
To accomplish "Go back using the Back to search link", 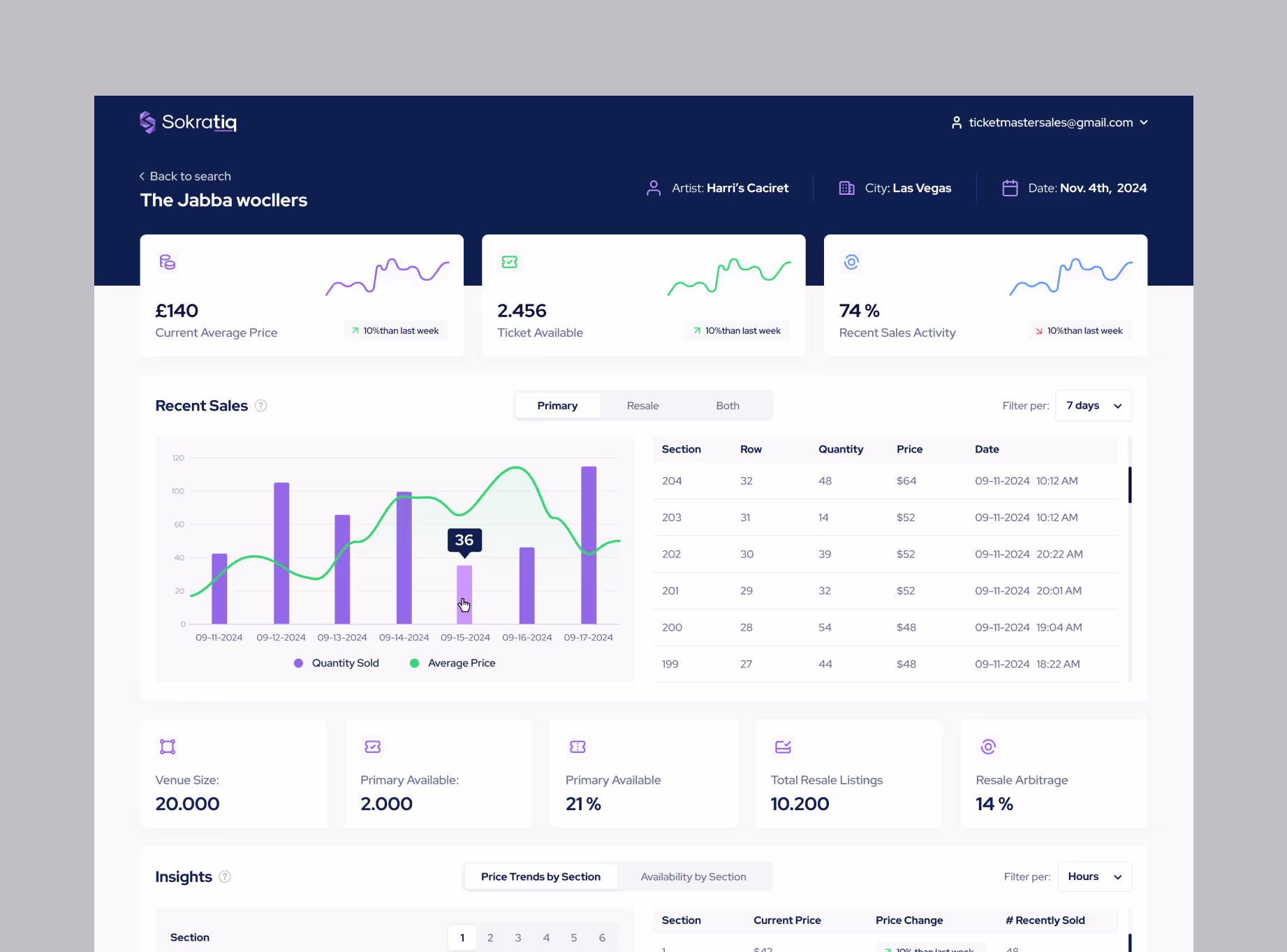I will click(185, 176).
